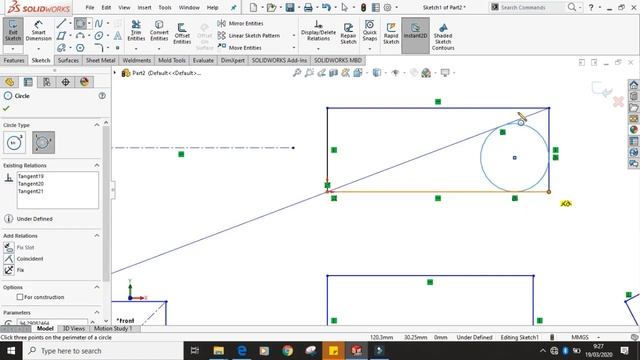Image resolution: width=640 pixels, height=360 pixels.
Task: Click the Save icon in title bar
Action: 290,7
